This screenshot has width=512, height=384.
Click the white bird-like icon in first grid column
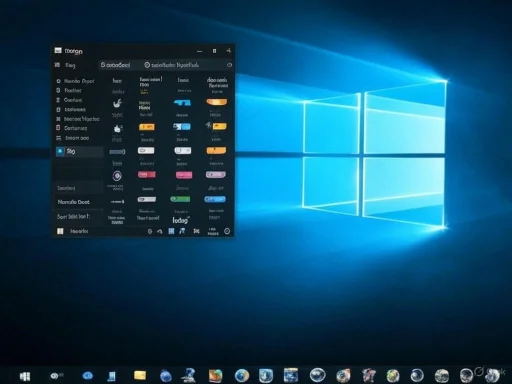(x=117, y=103)
